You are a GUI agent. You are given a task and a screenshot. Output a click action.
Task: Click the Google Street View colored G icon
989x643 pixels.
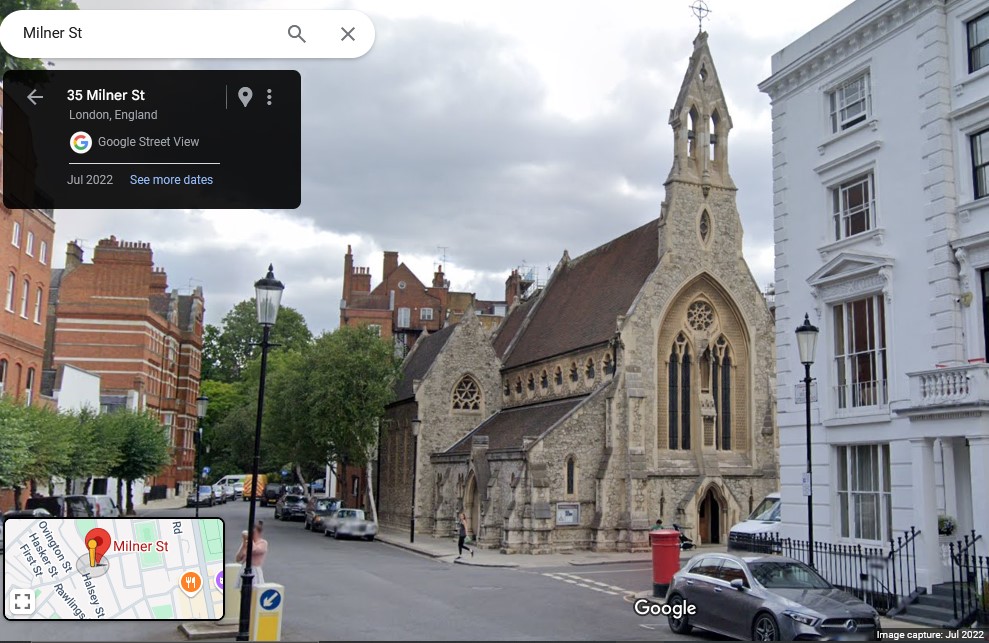point(80,142)
